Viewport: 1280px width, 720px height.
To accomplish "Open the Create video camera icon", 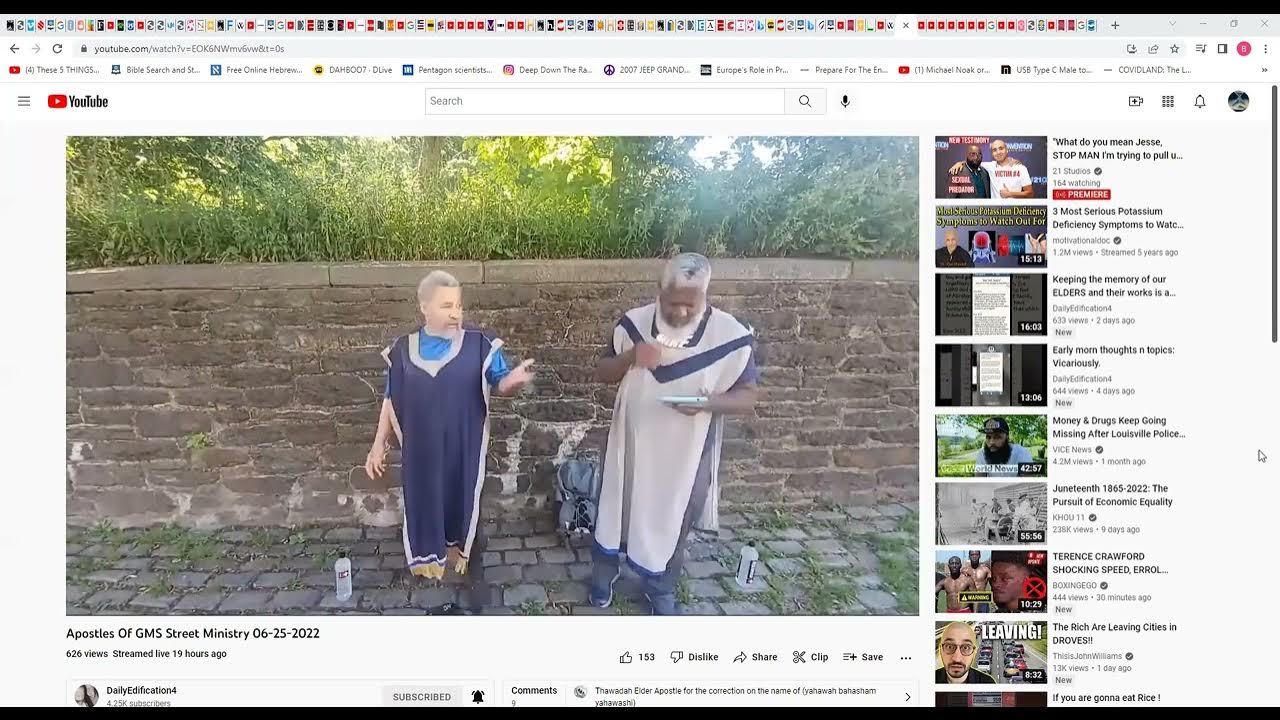I will pyautogui.click(x=1136, y=101).
